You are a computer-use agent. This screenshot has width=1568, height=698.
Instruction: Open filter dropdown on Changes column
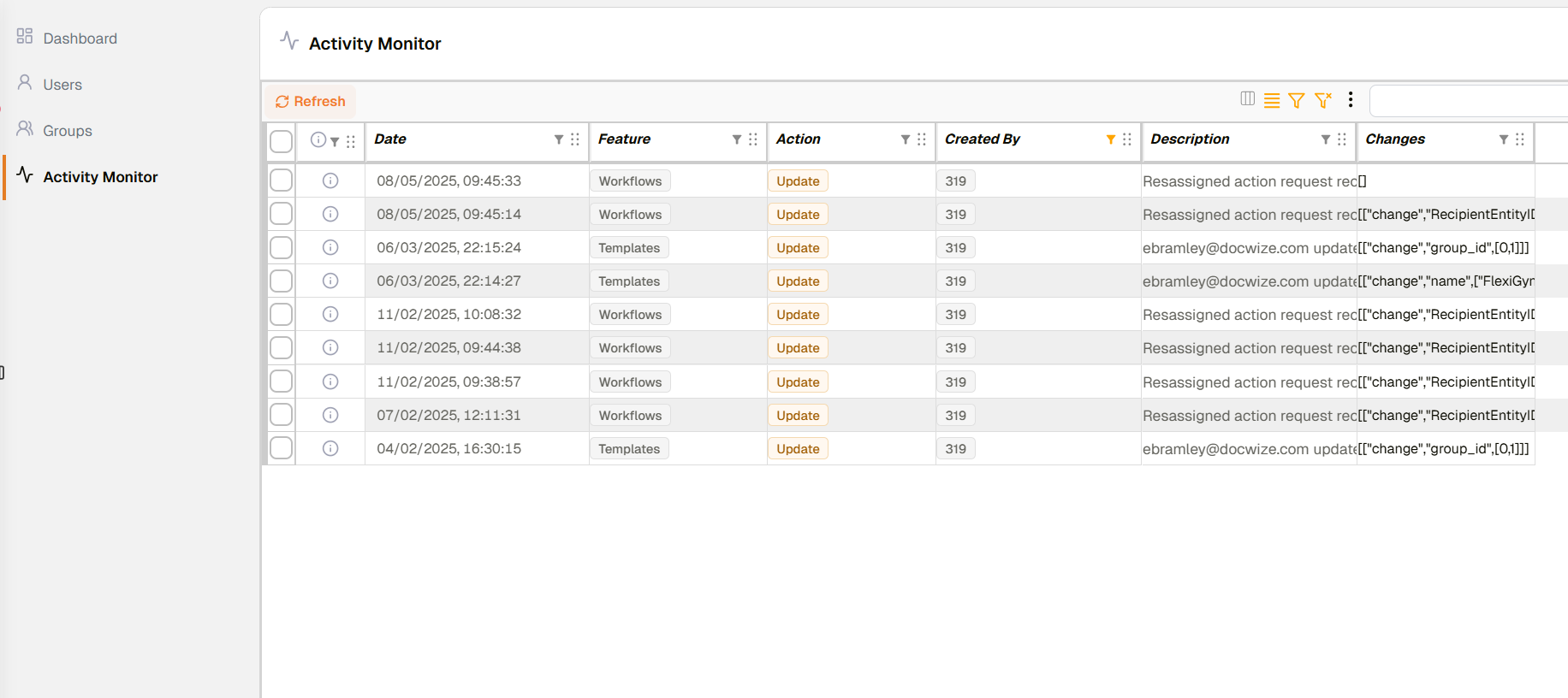pyautogui.click(x=1503, y=139)
